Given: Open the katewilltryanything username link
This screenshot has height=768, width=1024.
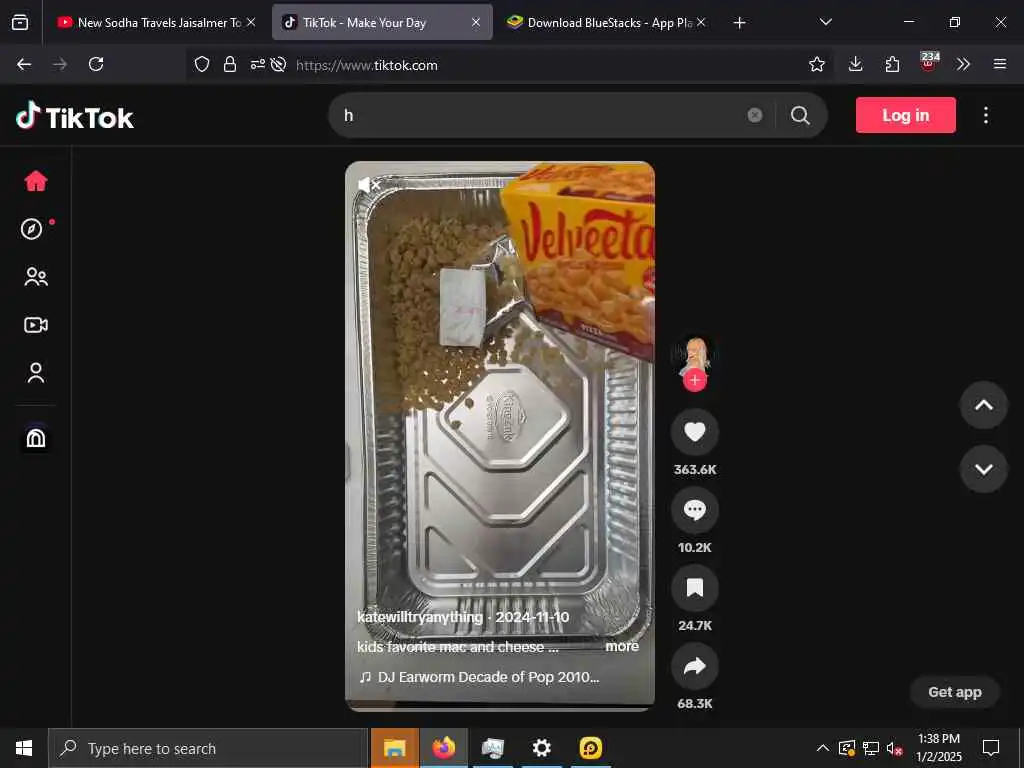Looking at the screenshot, I should [420, 616].
